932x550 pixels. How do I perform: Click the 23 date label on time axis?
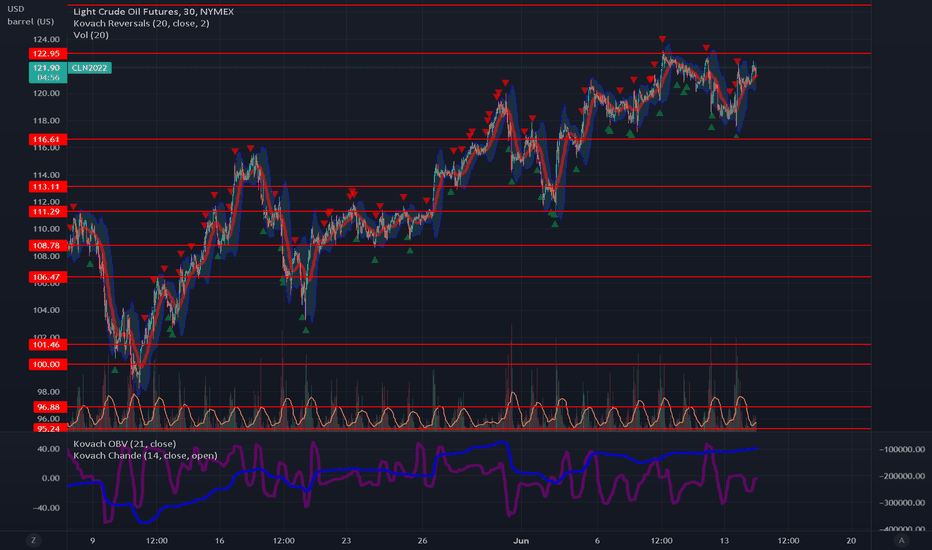click(x=346, y=540)
